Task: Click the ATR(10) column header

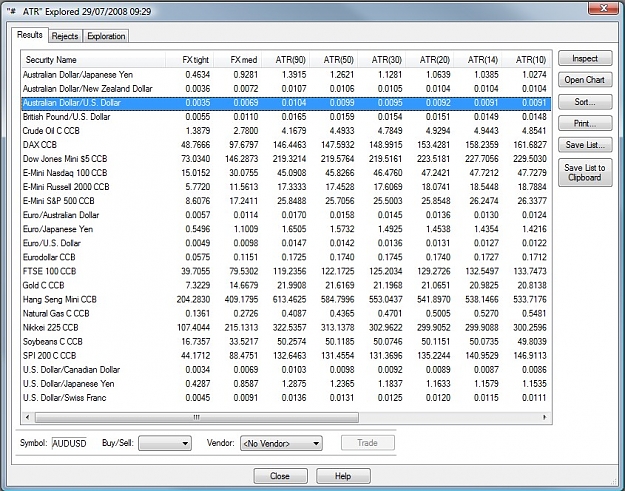Action: 527,60
